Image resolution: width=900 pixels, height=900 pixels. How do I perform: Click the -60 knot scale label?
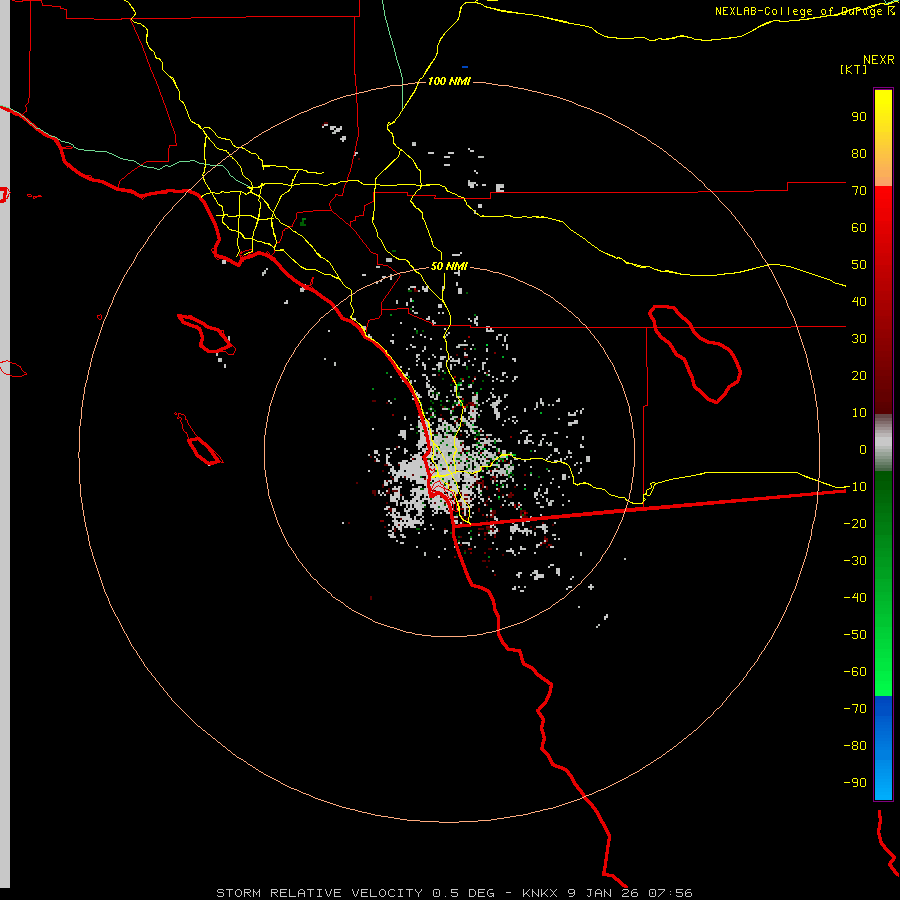click(855, 672)
